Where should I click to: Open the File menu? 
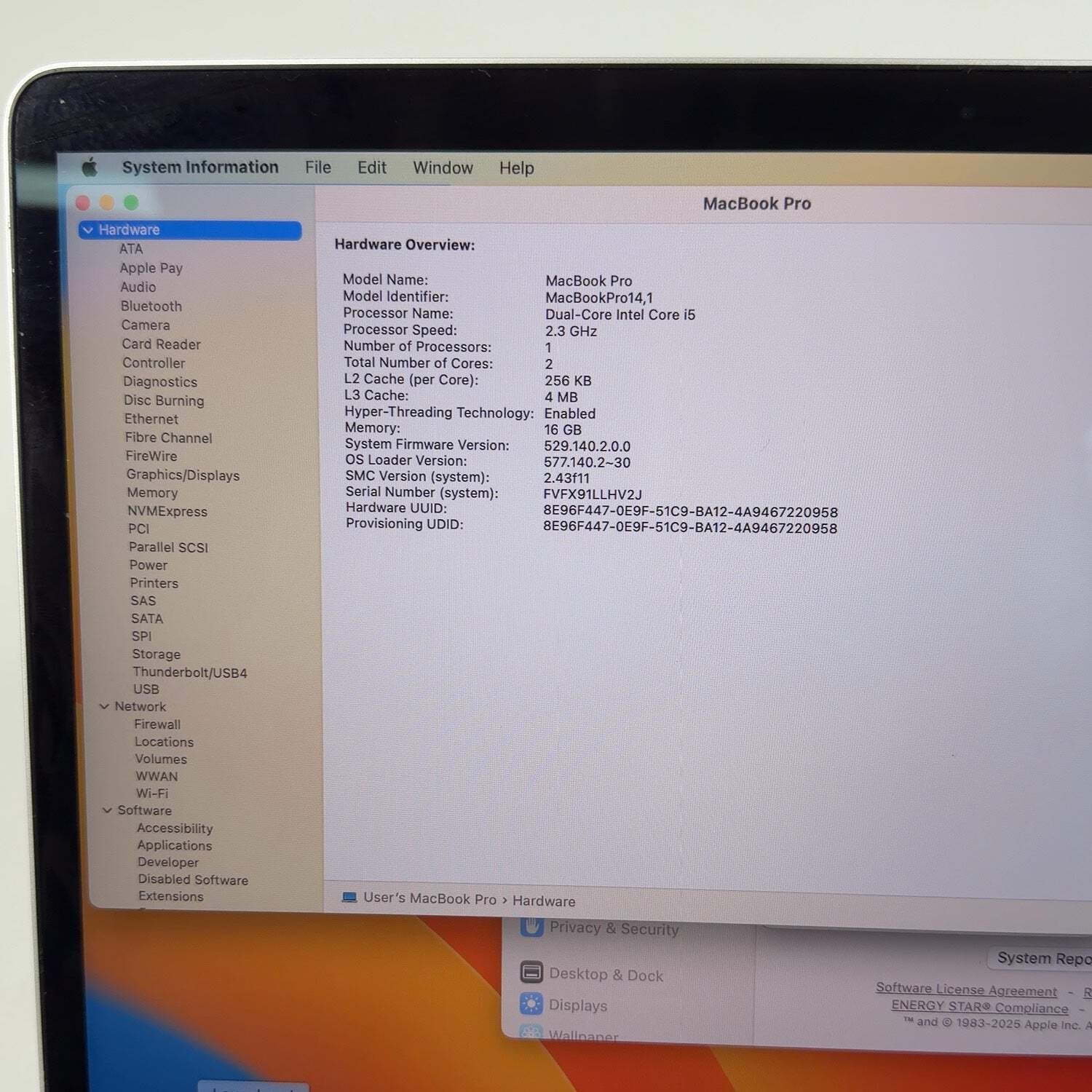tap(318, 168)
